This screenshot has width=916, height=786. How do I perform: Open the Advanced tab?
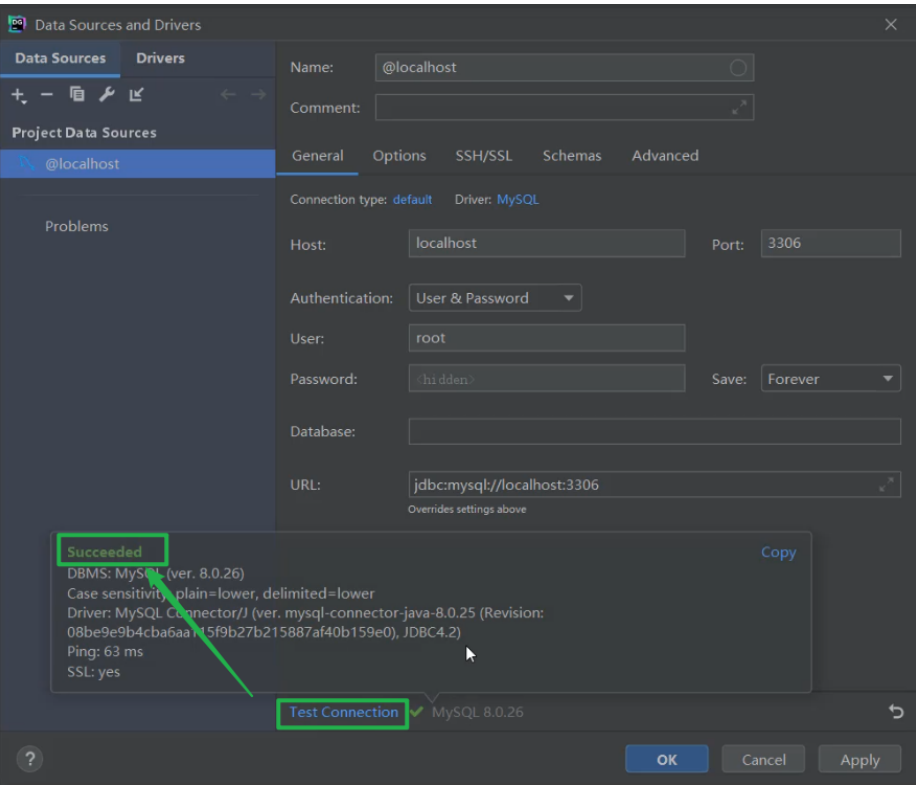pos(665,156)
